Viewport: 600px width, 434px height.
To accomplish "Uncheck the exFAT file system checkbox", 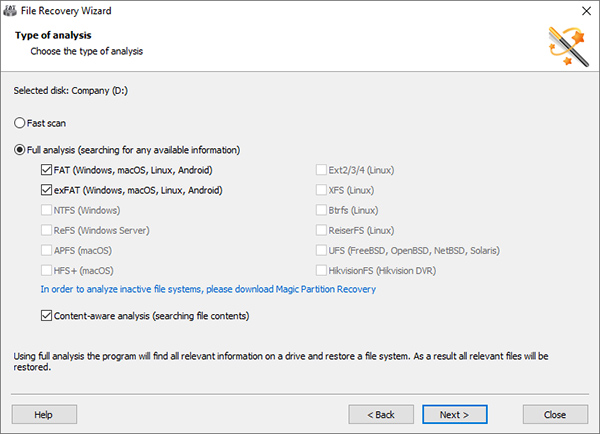I will pyautogui.click(x=46, y=190).
